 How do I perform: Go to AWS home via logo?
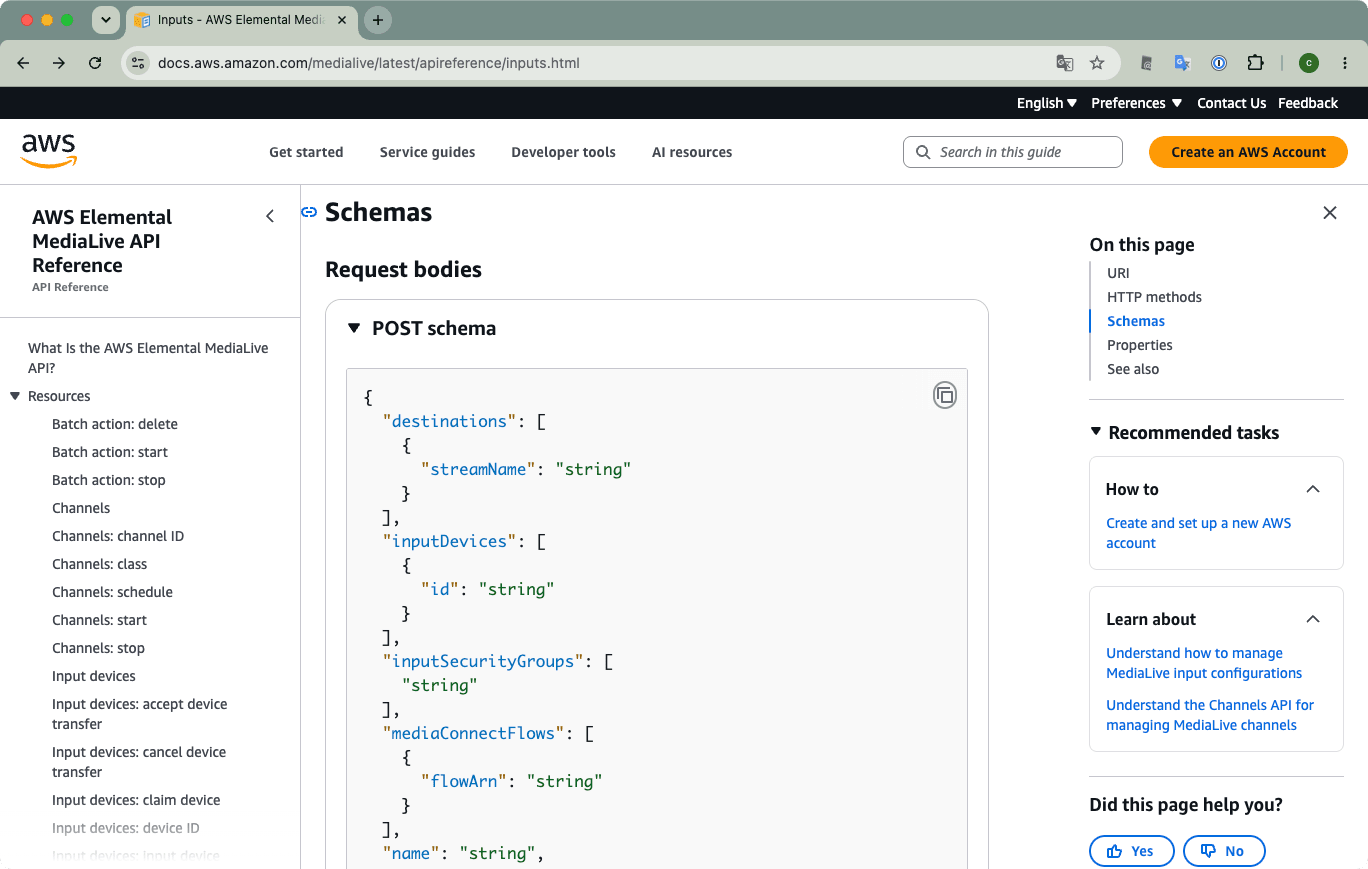point(49,152)
